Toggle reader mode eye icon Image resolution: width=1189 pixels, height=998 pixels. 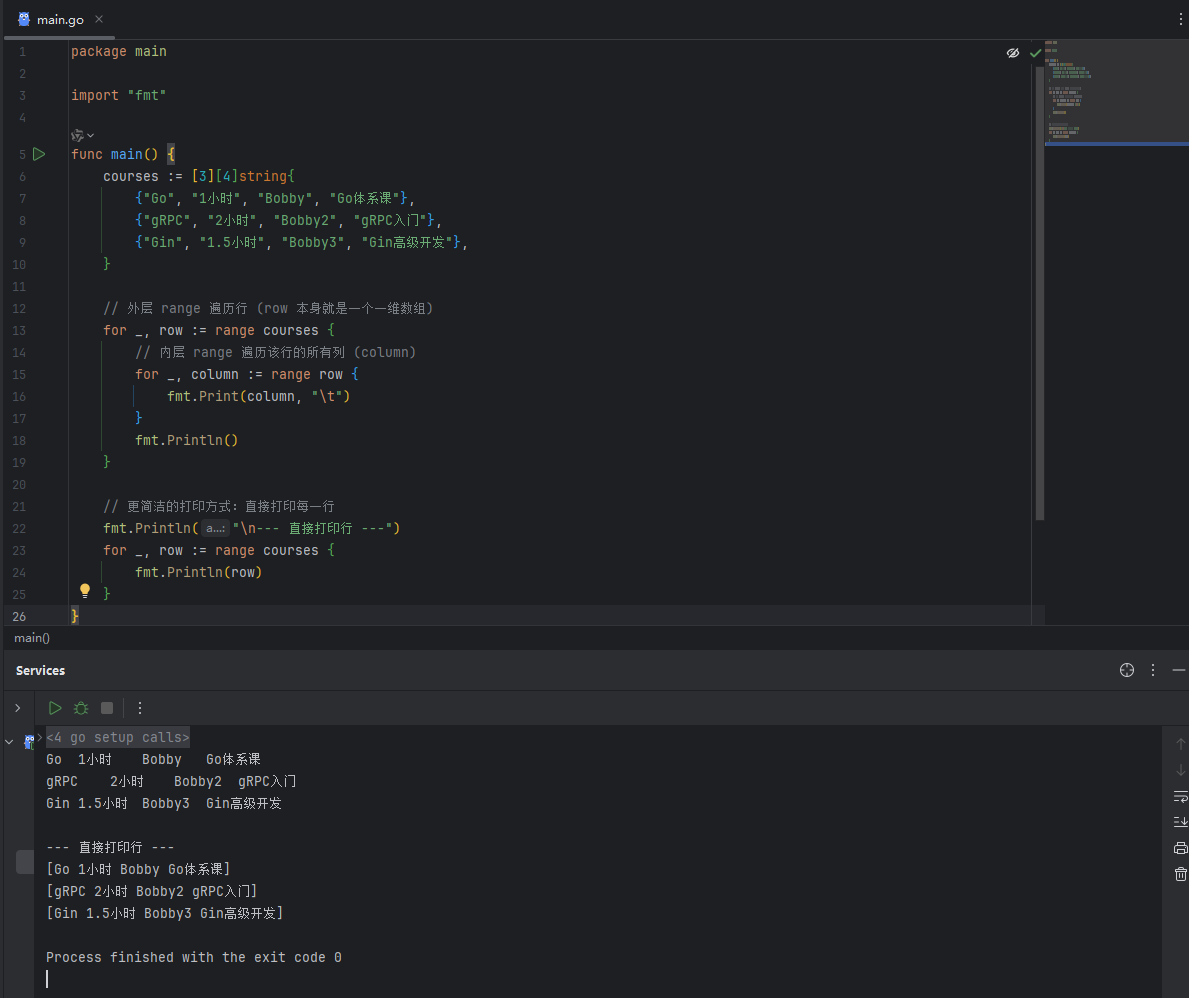coord(1012,52)
